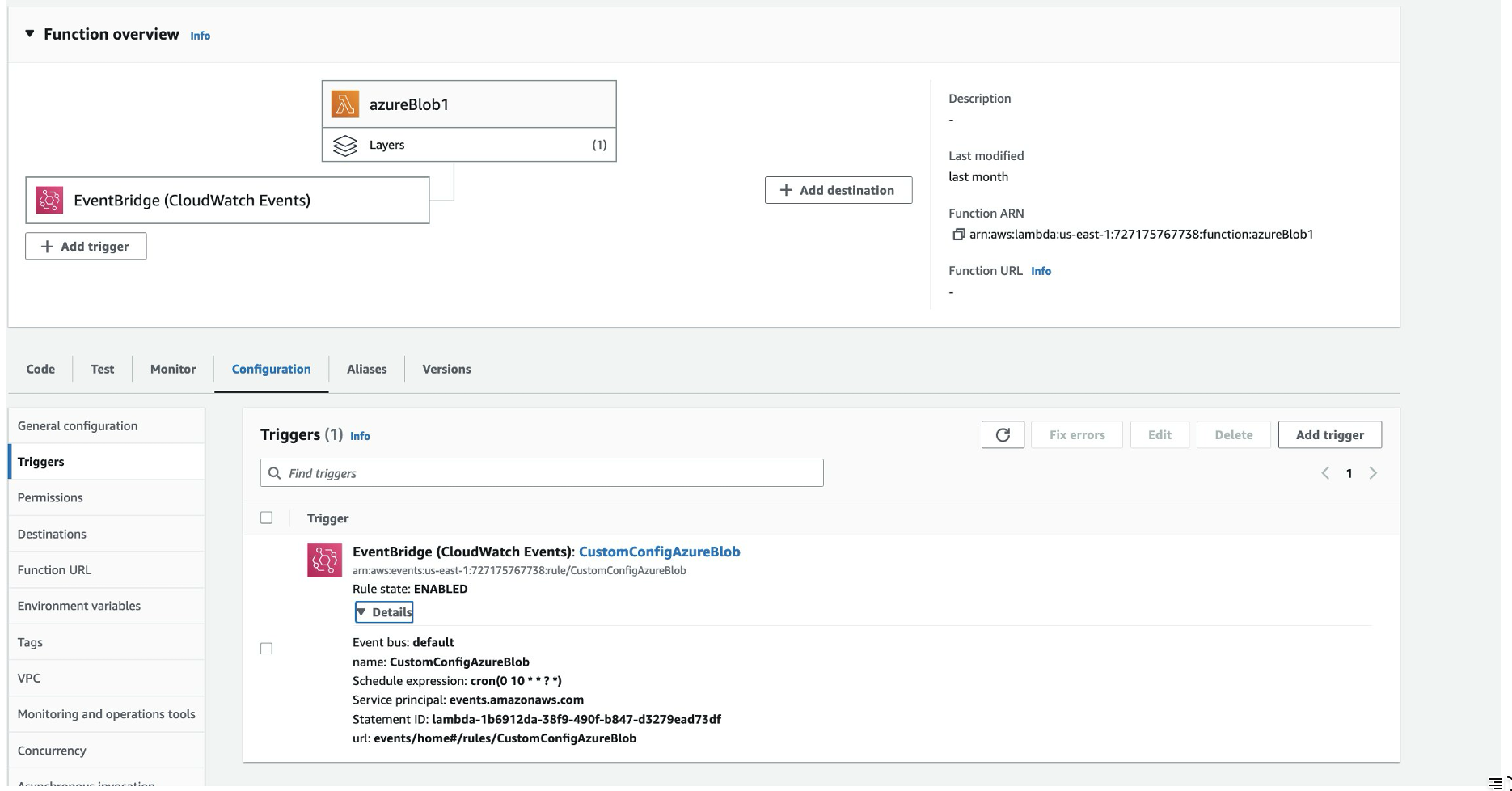Screen dimensions: 1512x791
Task: Collapse the Function overview section
Action: tap(29, 34)
